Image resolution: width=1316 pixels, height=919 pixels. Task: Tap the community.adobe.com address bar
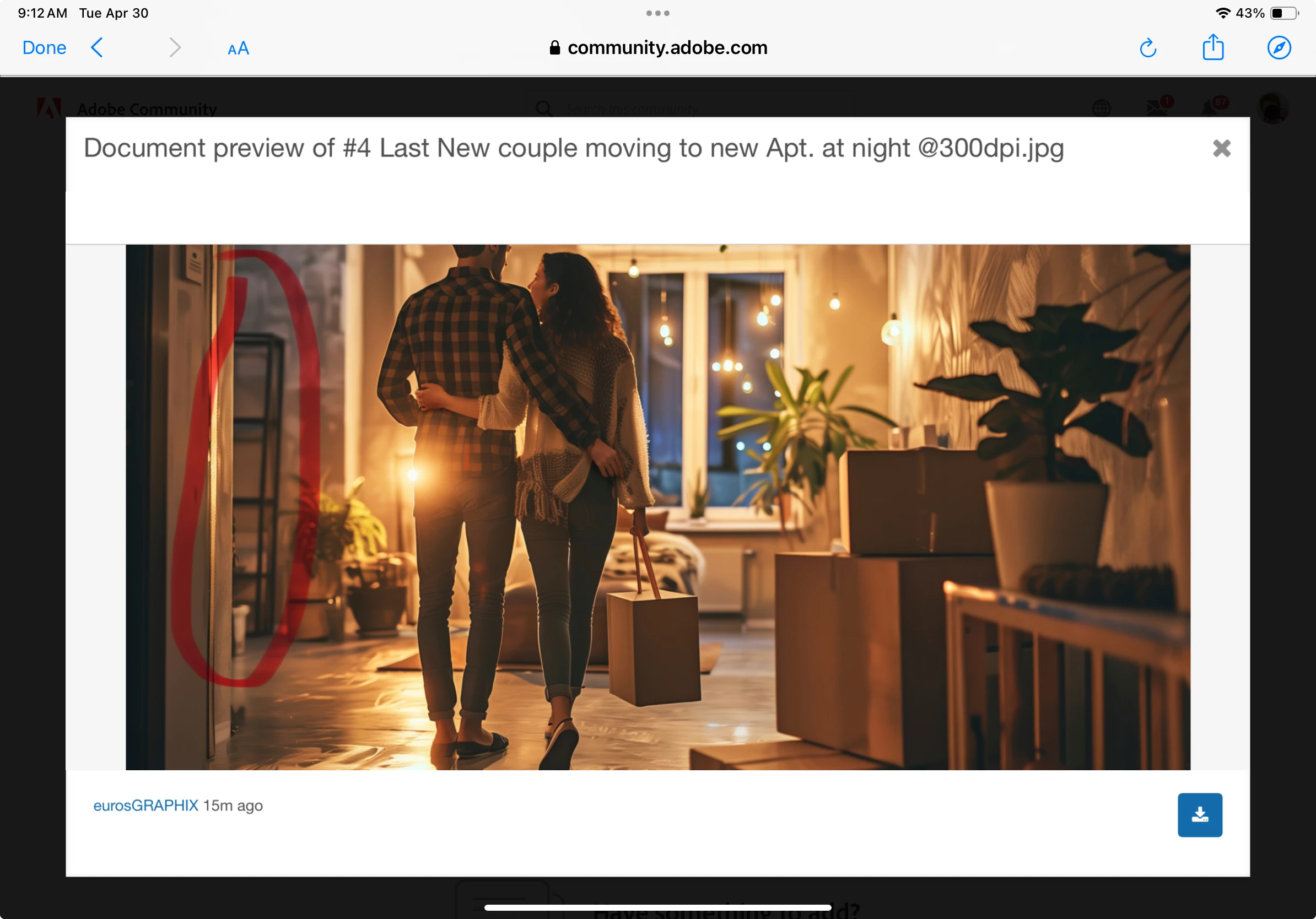coord(658,47)
